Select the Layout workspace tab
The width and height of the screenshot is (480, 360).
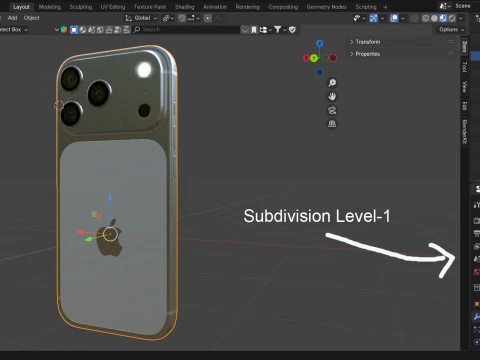point(21,7)
